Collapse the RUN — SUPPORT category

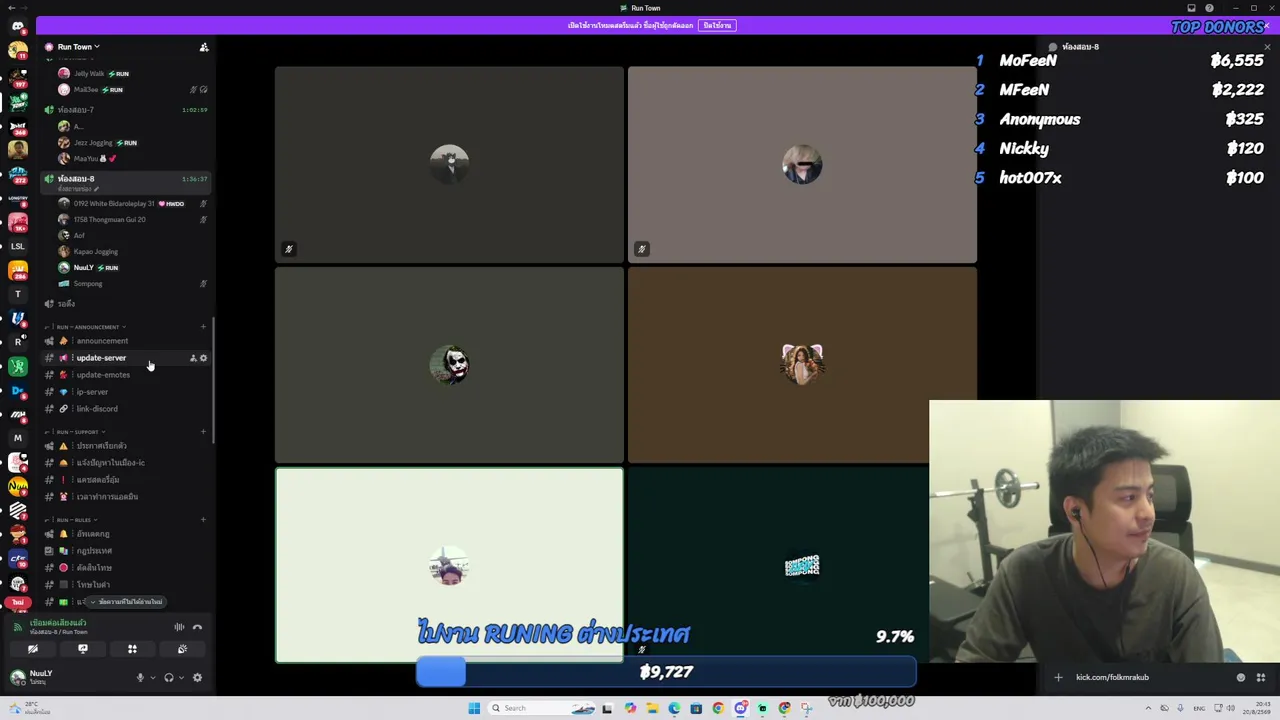click(78, 432)
